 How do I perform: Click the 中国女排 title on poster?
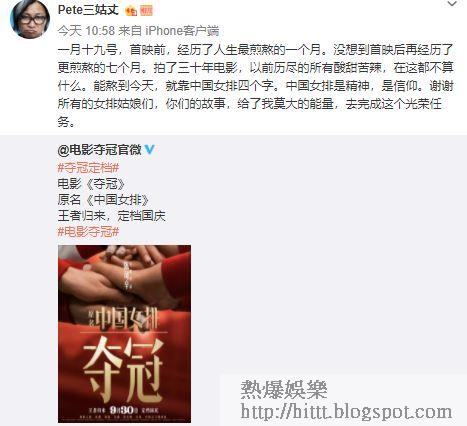127,319
